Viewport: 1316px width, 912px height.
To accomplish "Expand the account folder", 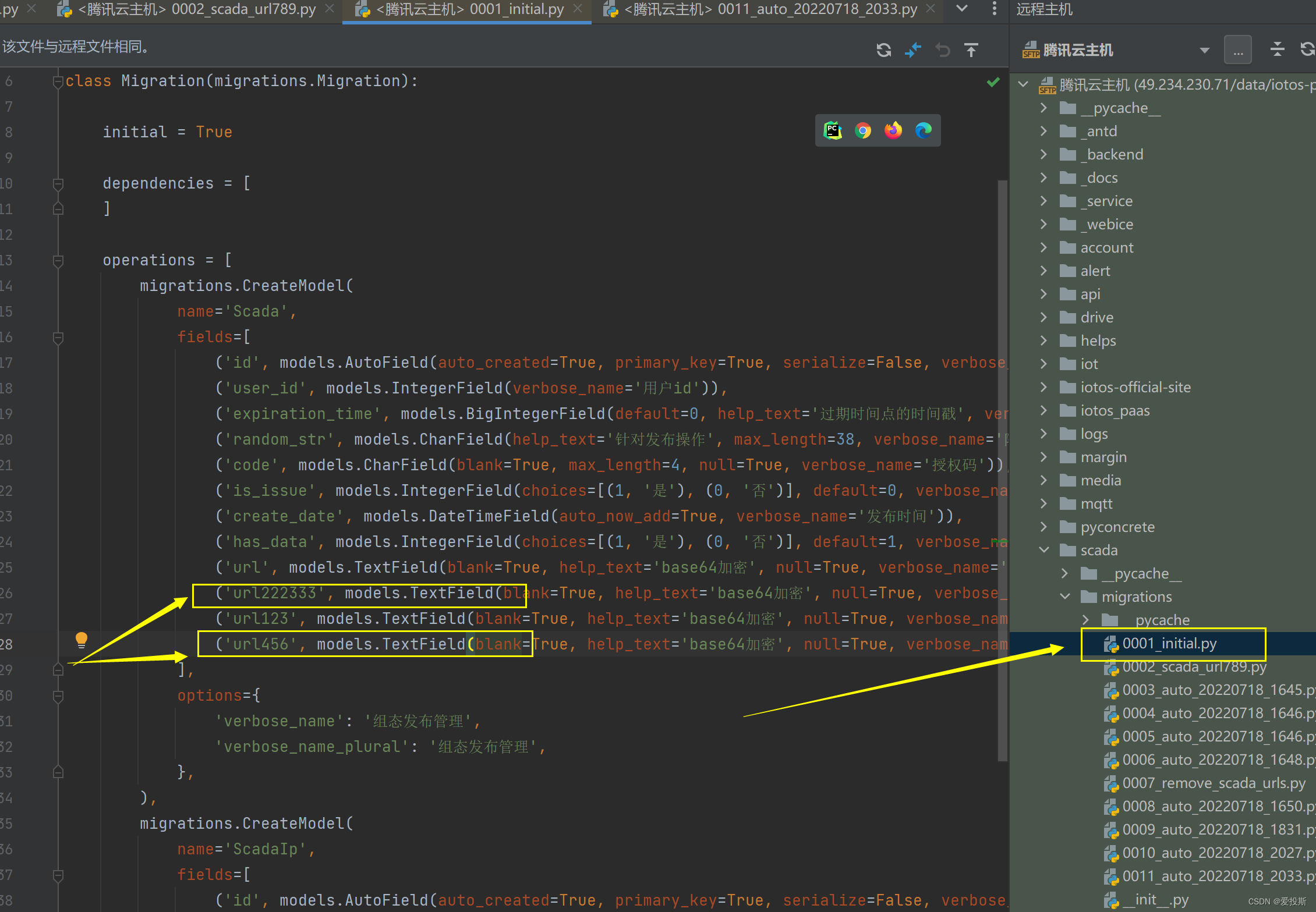I will [1044, 247].
